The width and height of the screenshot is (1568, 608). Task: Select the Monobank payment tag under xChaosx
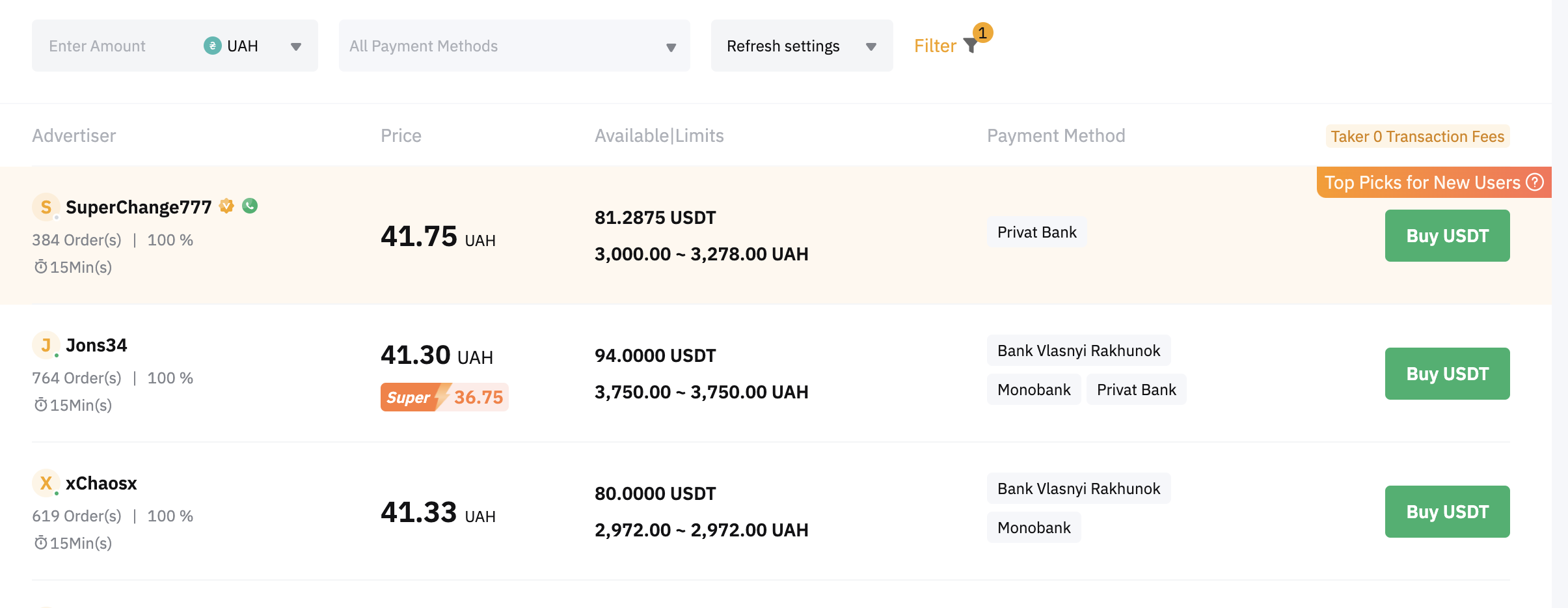pyautogui.click(x=1033, y=527)
